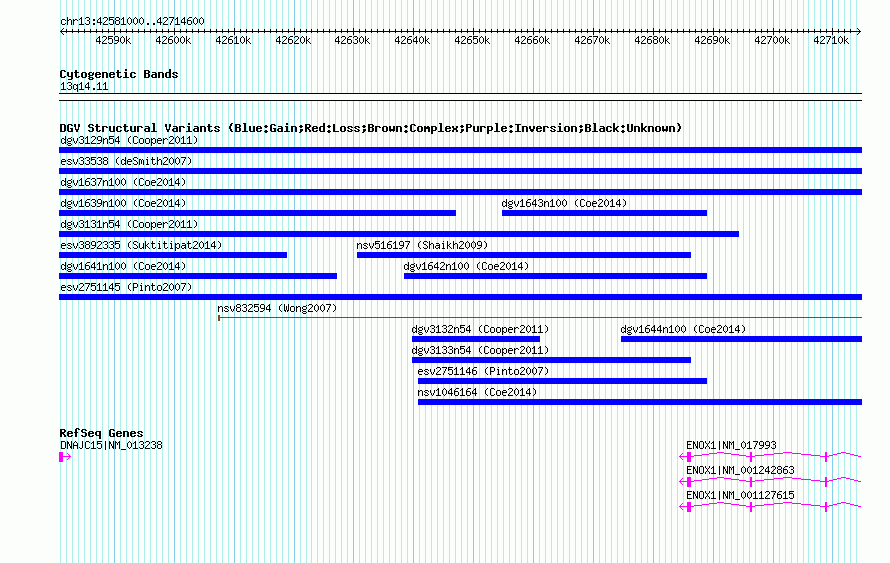Click the blue gain bar under dgv3129n54
This screenshot has width=890, height=563.
tap(460, 150)
